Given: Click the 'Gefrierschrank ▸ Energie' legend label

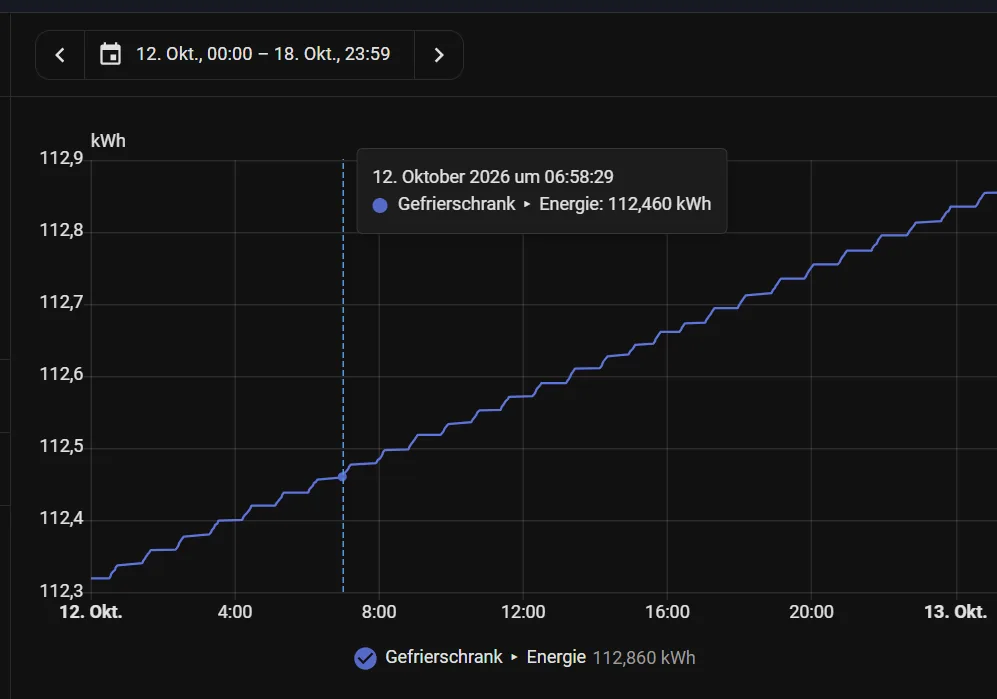Looking at the screenshot, I should (x=486, y=657).
